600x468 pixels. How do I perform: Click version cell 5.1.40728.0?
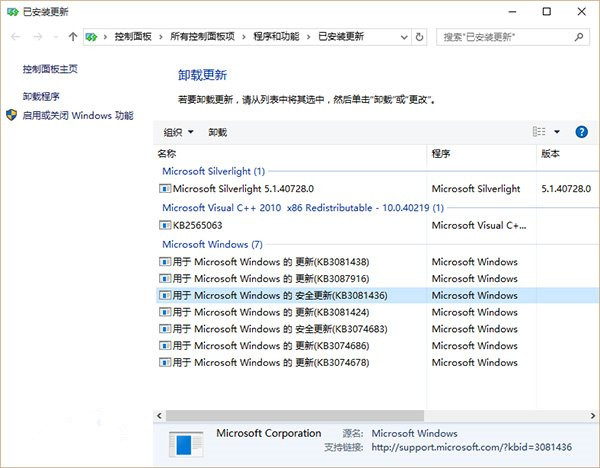coord(566,189)
